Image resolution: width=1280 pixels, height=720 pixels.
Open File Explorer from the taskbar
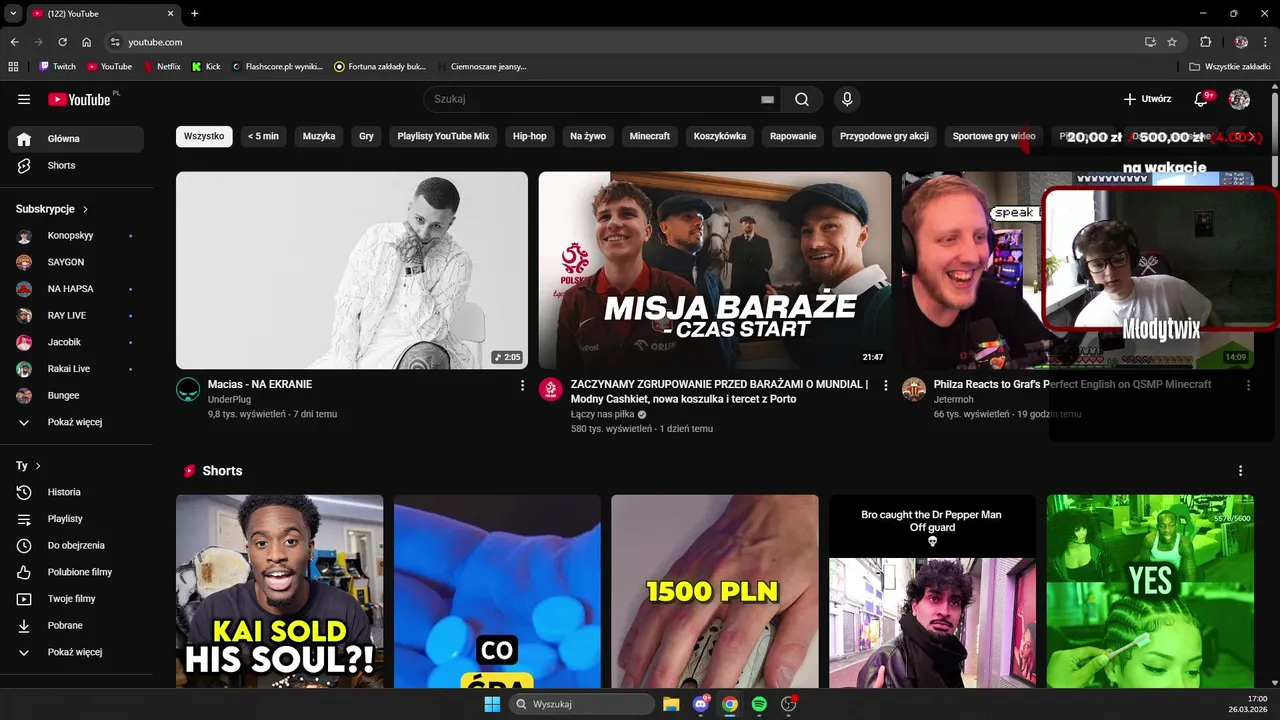click(x=671, y=704)
